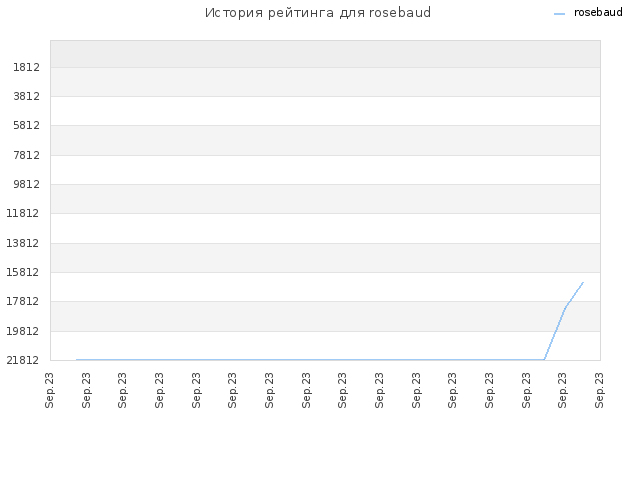Click where the line begins rising
Screen dimensions: 640x480
(544, 360)
